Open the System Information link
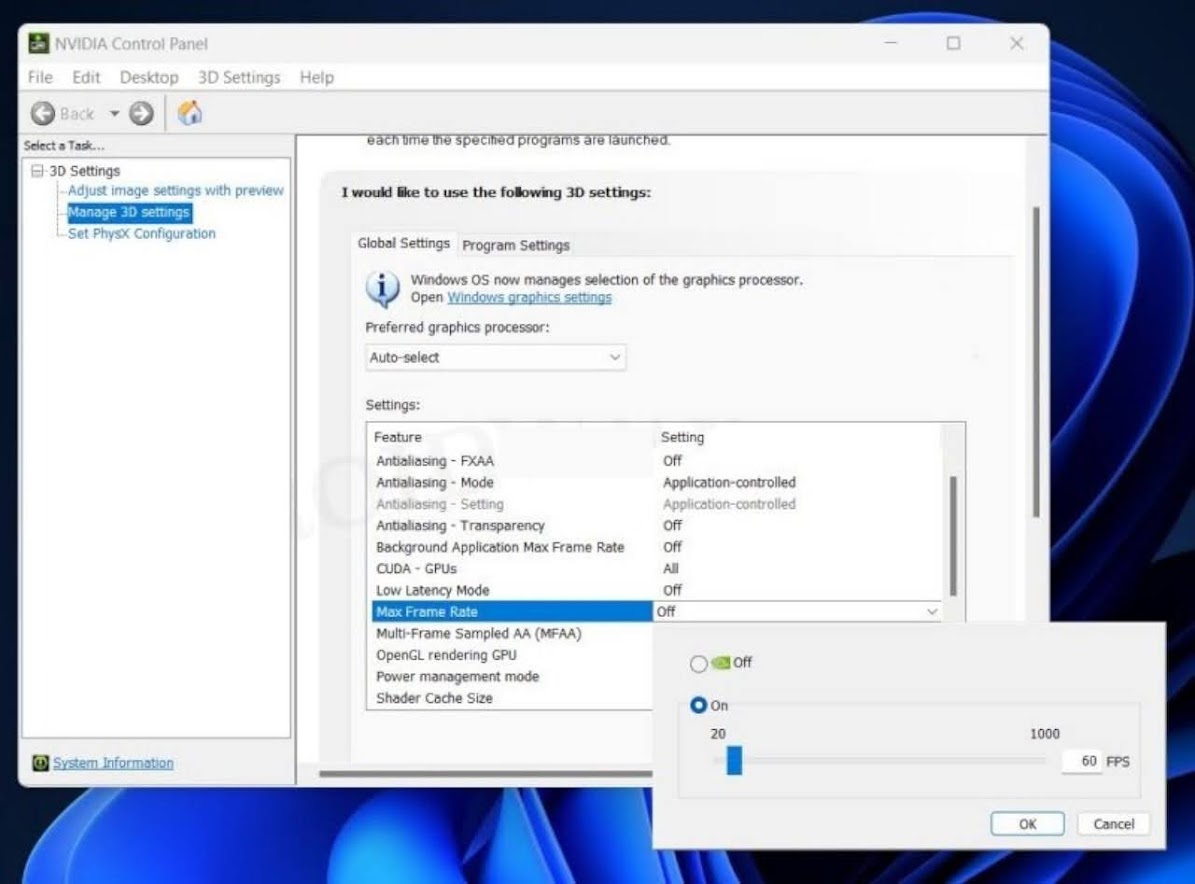This screenshot has width=1195, height=884. pos(113,763)
